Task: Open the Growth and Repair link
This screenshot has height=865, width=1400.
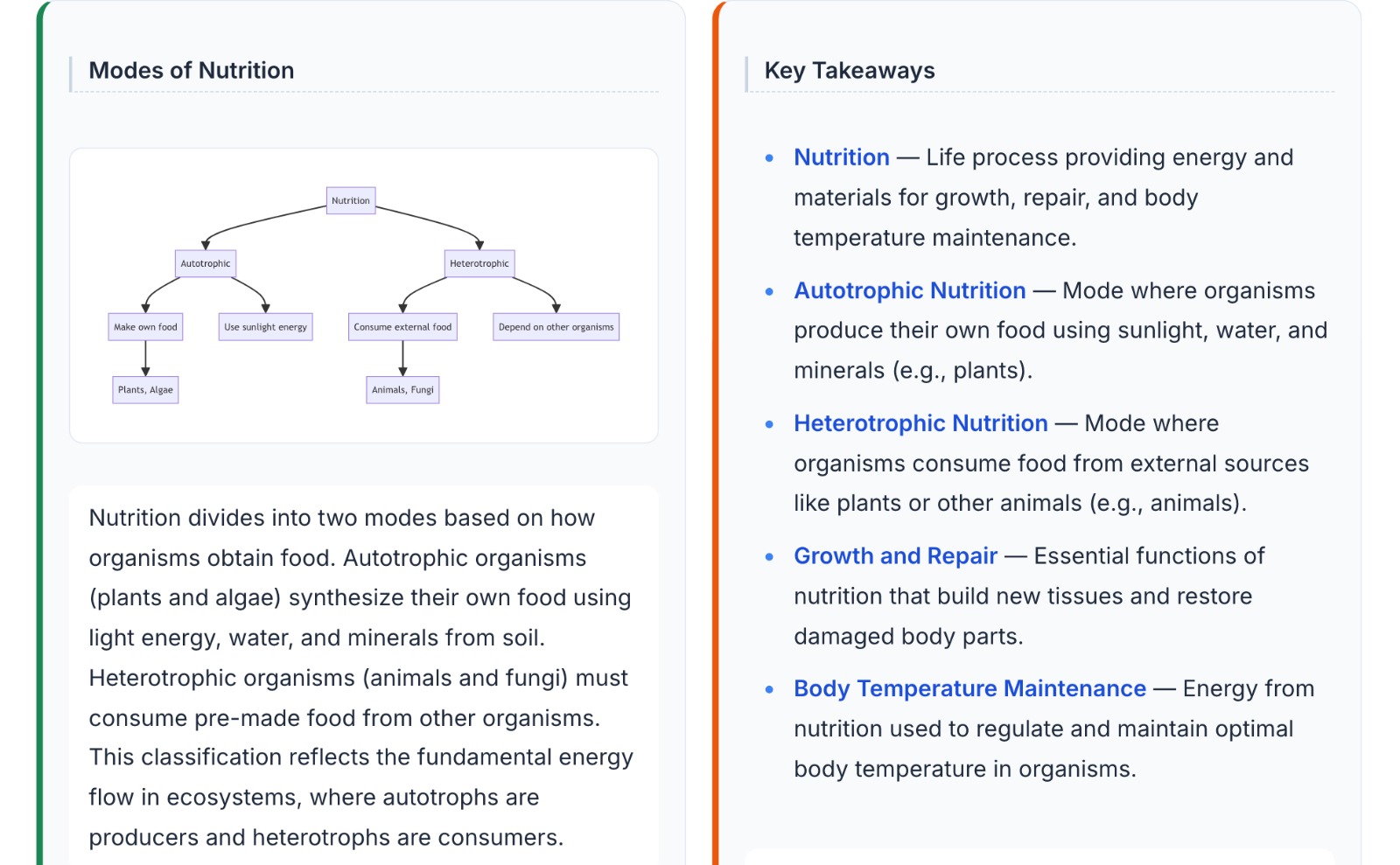Action: coord(895,556)
